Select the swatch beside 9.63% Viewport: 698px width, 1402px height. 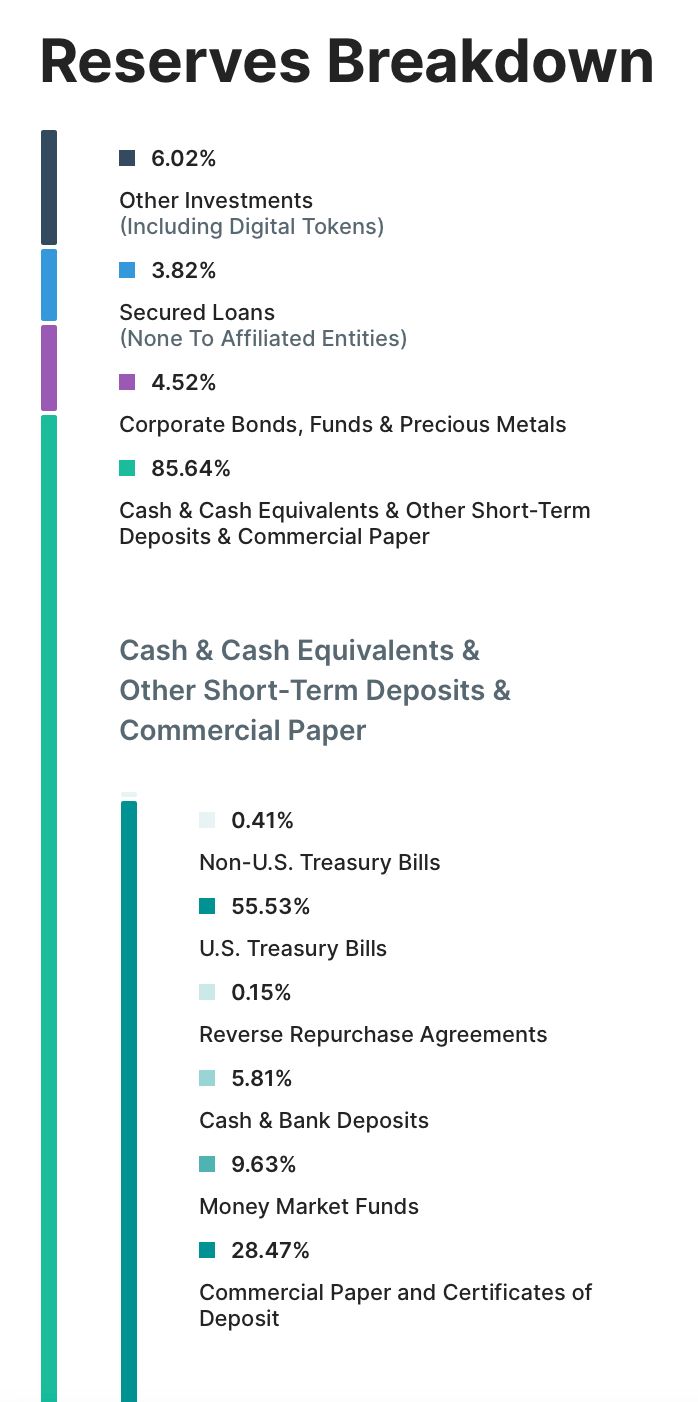[x=207, y=1164]
